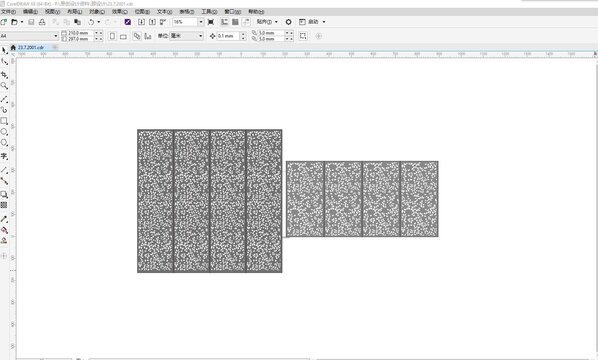Open the 位图 menu
Viewport: 598px width, 360px height.
142,12
